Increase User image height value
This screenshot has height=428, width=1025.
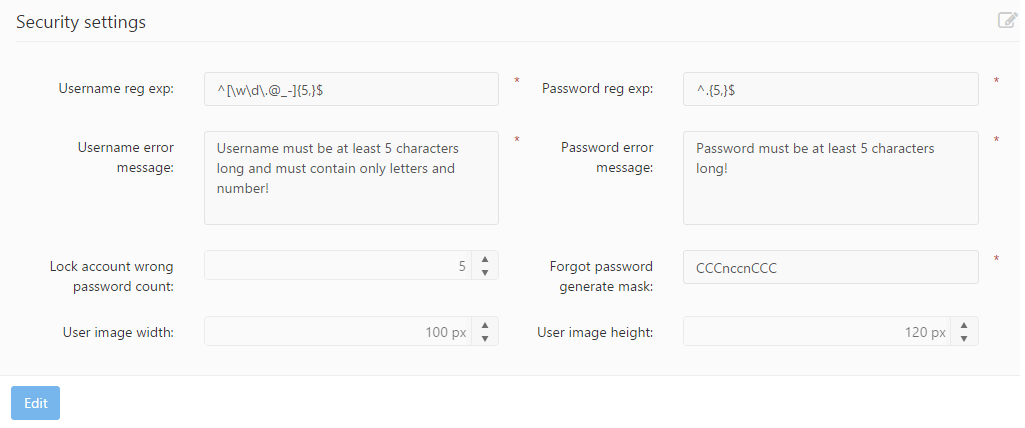coord(964,325)
